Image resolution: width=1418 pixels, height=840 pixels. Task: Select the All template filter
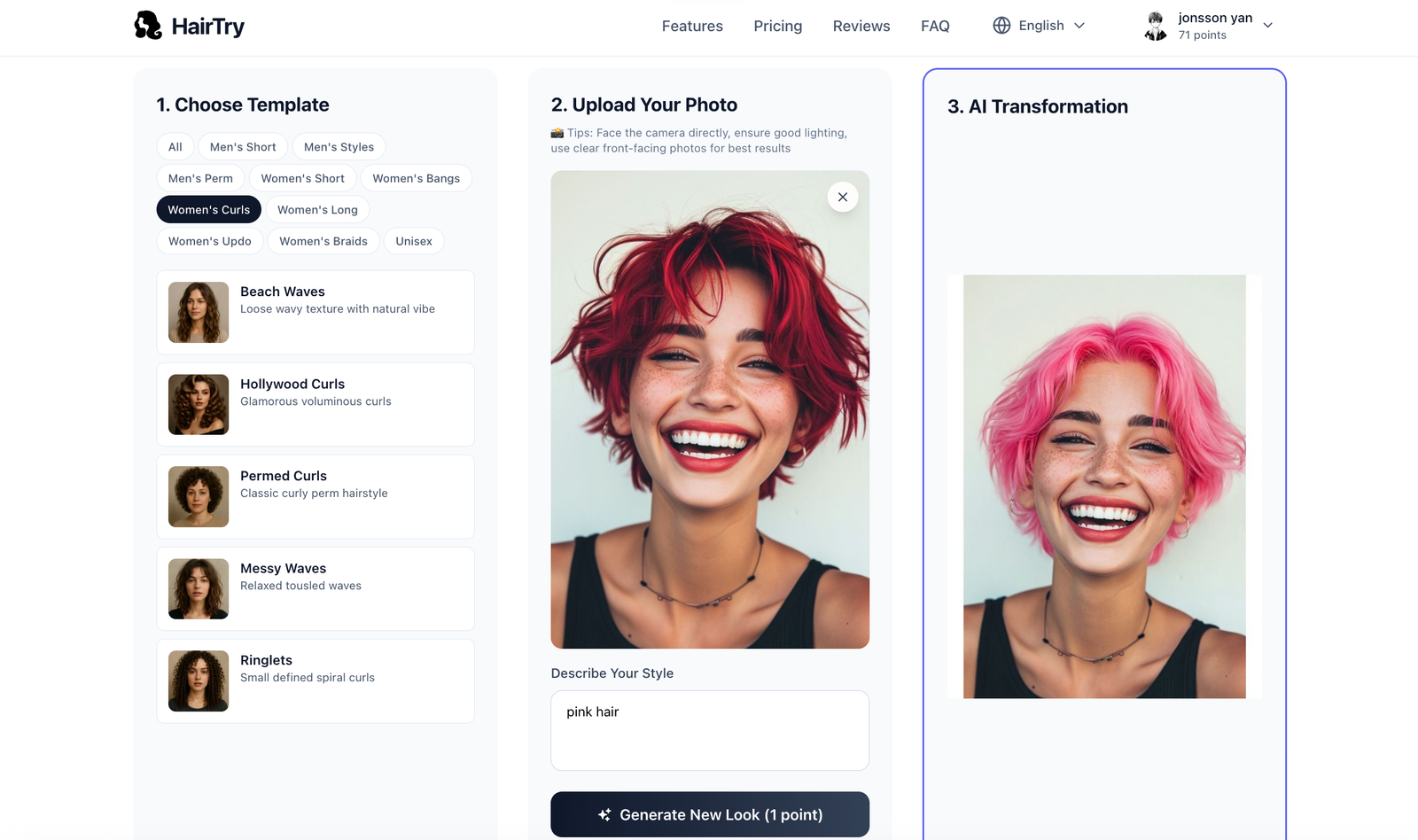click(175, 147)
